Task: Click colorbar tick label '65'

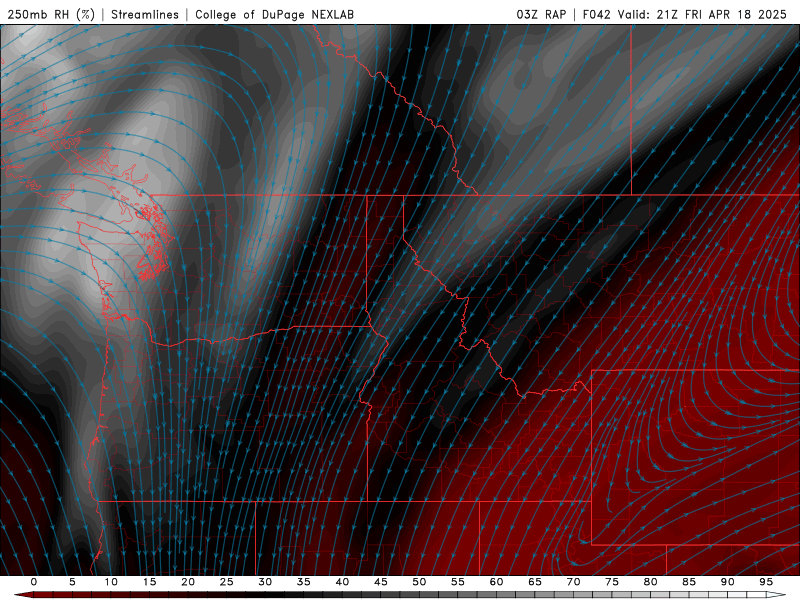Action: click(x=535, y=582)
